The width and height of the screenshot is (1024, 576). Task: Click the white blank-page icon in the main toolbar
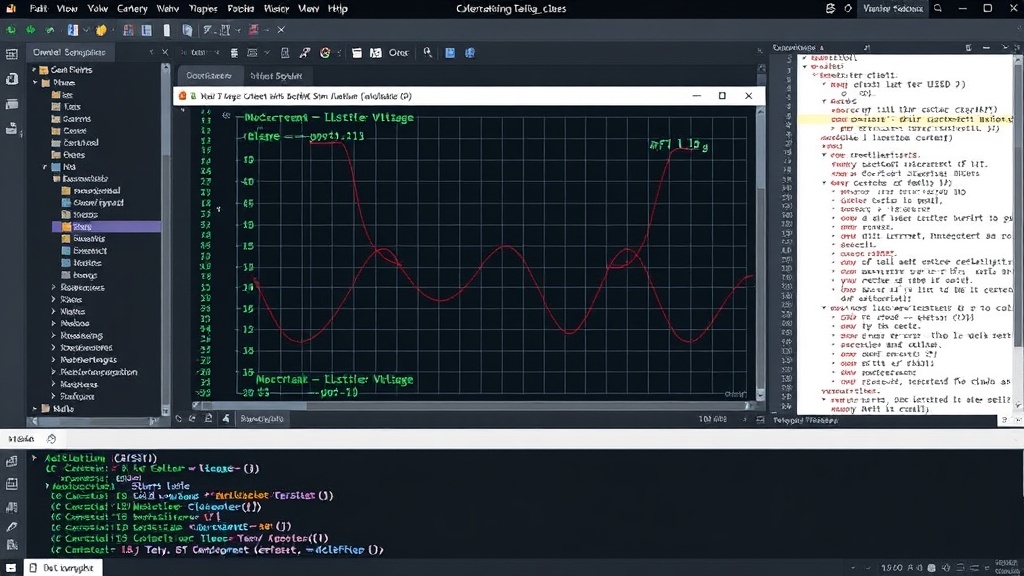(x=167, y=30)
